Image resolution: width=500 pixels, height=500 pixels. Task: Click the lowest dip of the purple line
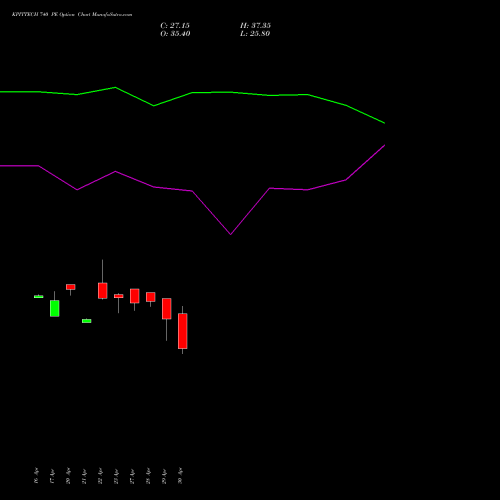click(x=230, y=234)
